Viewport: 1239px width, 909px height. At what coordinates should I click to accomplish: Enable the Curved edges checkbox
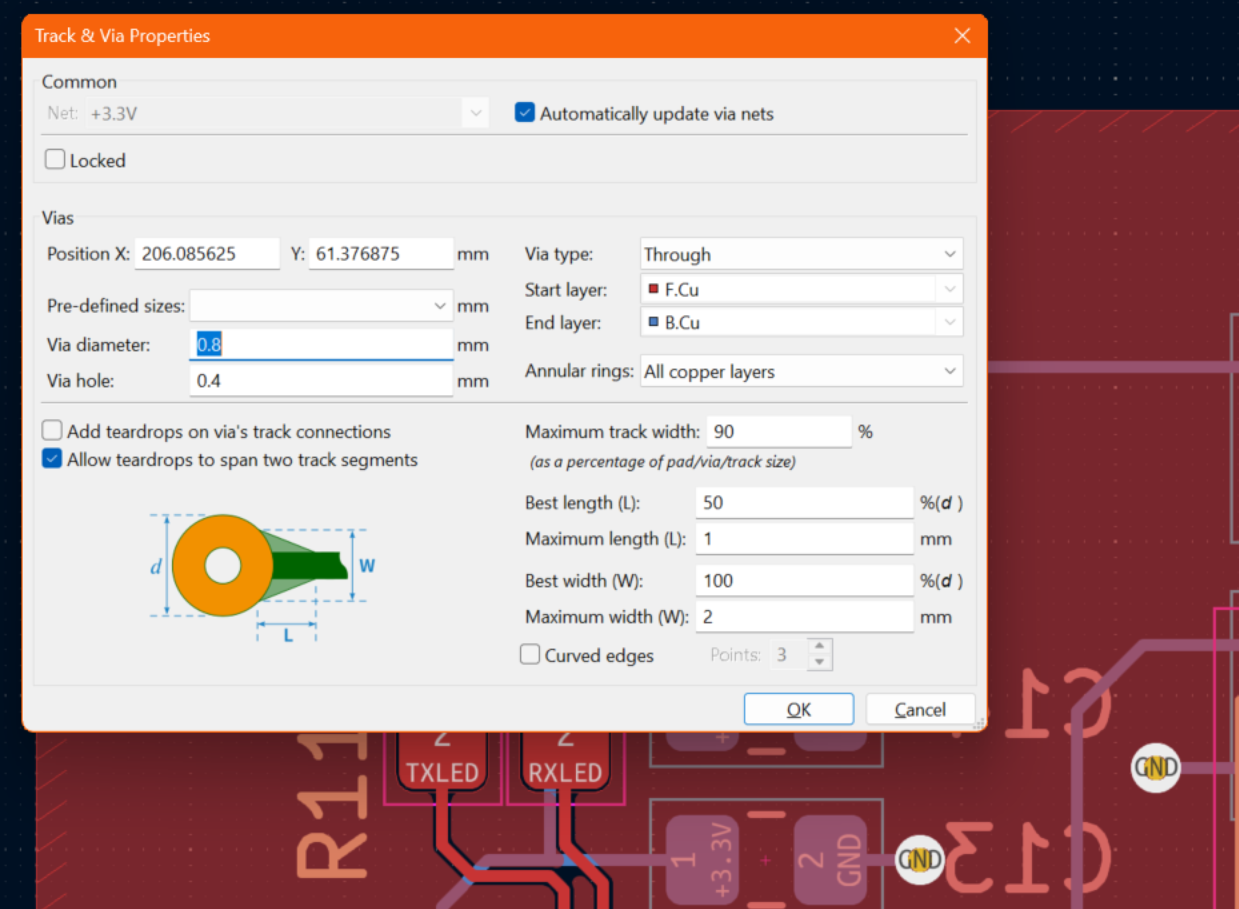point(531,655)
